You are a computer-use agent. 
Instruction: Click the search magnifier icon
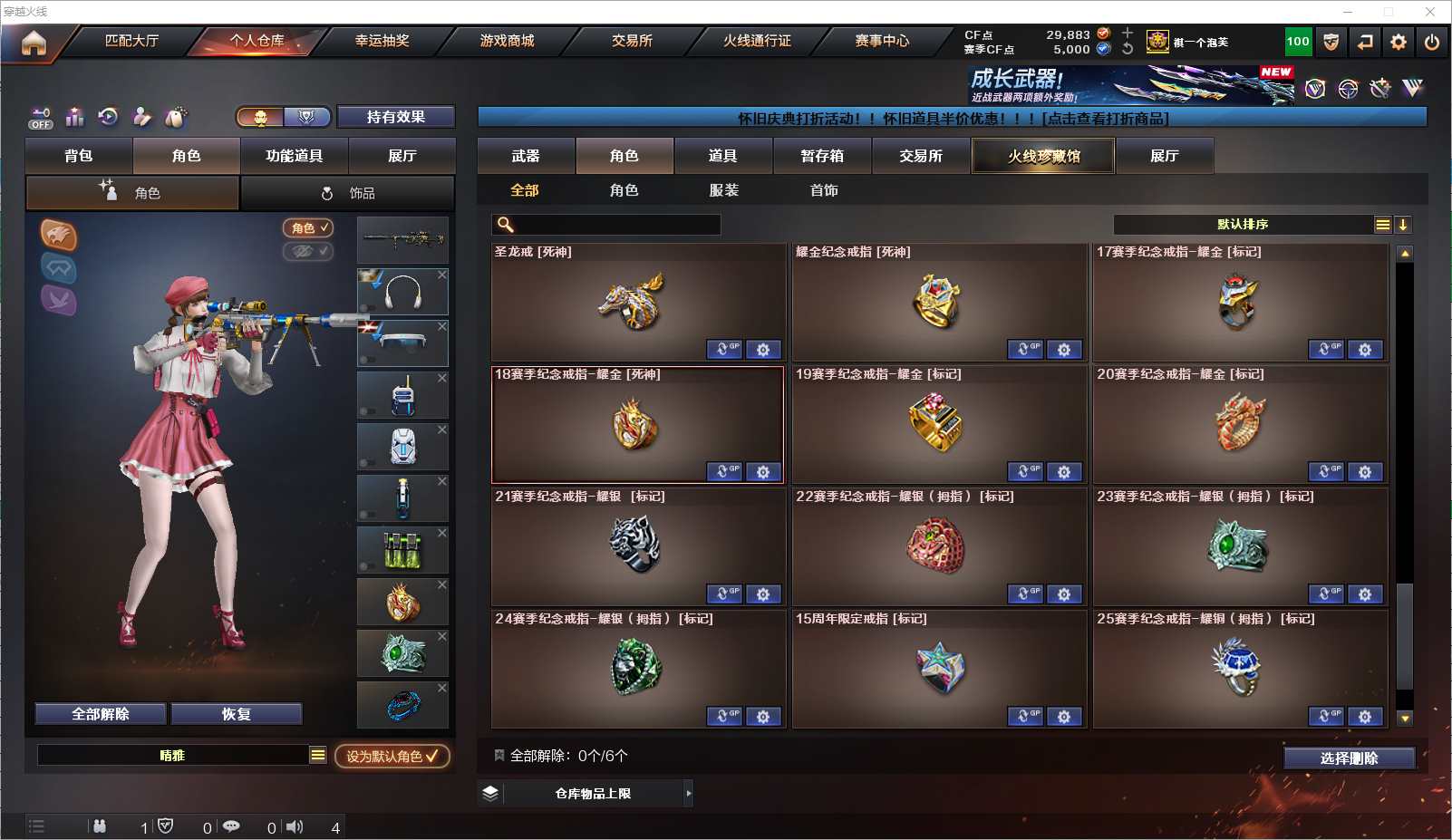click(506, 225)
